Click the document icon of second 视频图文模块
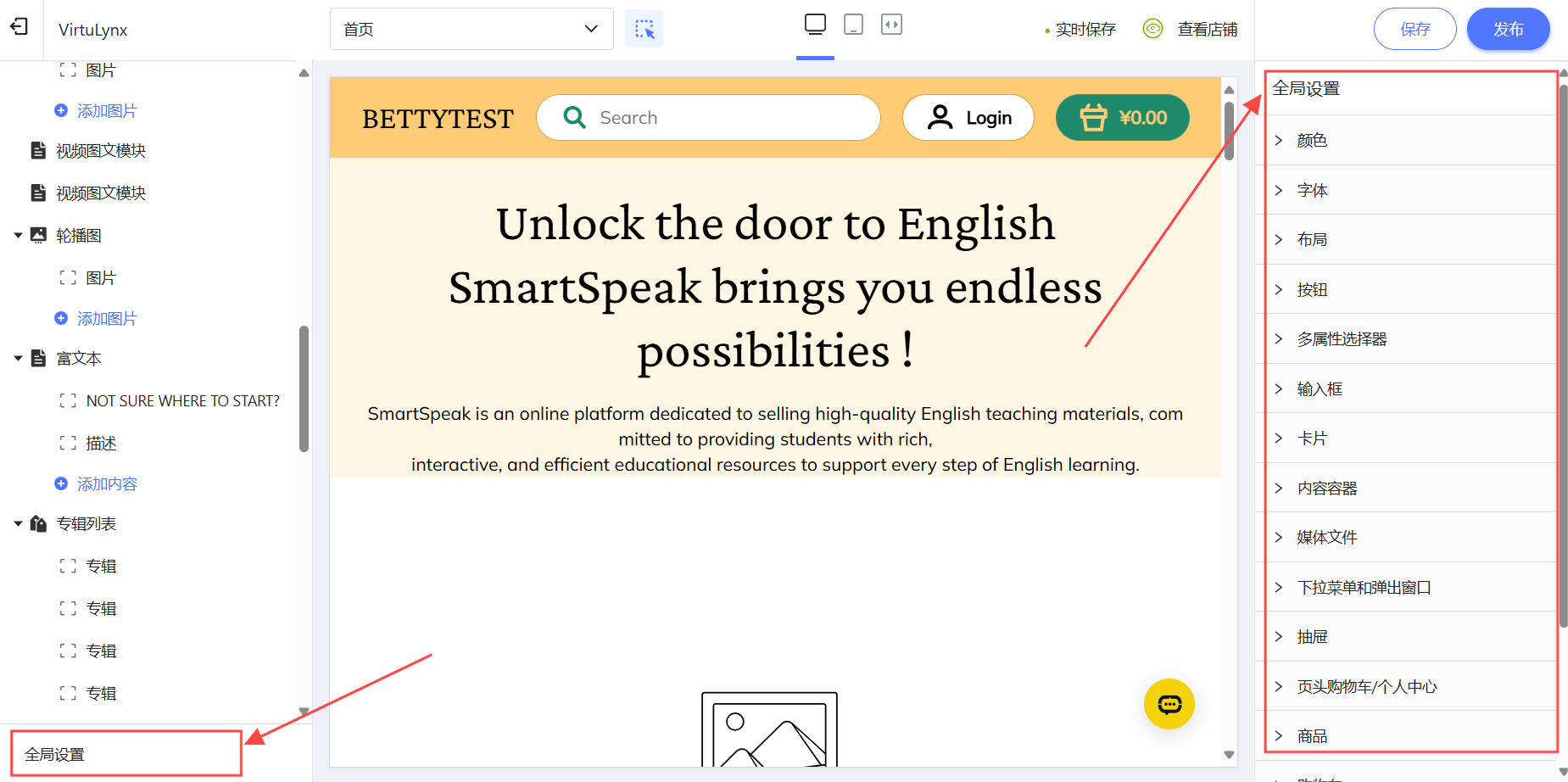The width and height of the screenshot is (1568, 782). pos(38,193)
